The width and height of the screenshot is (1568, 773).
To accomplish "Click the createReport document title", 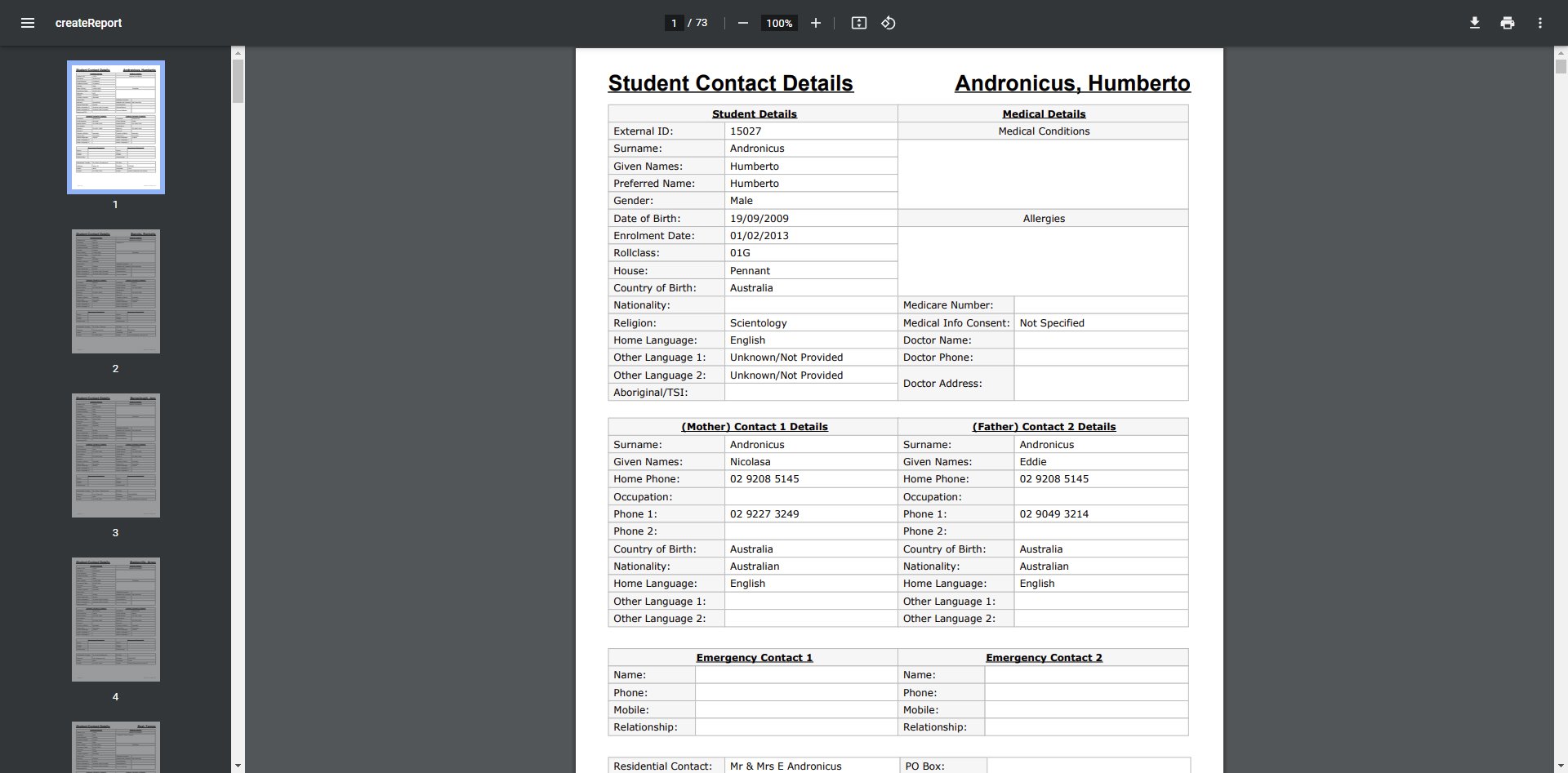I will click(x=88, y=23).
